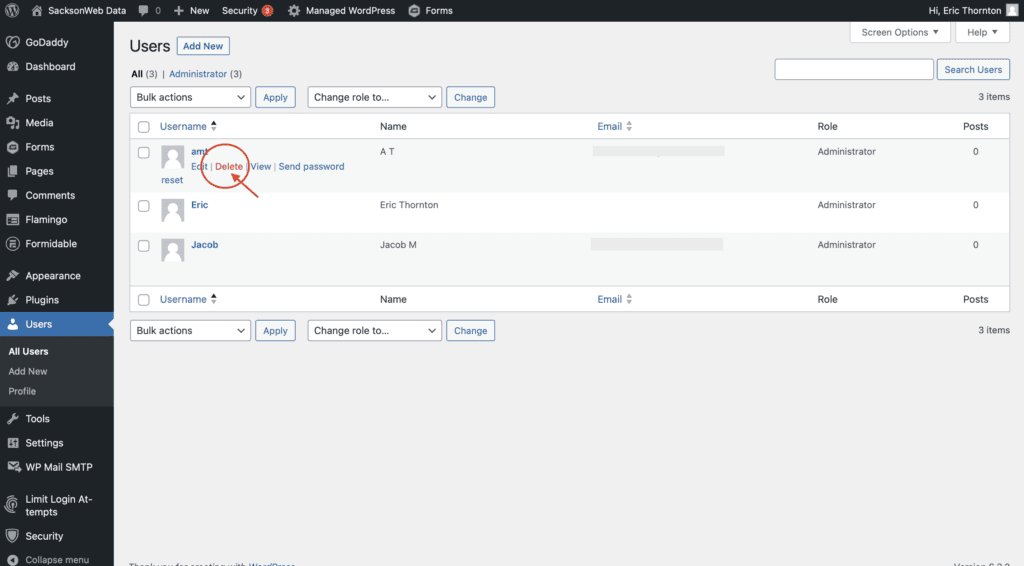This screenshot has height=566, width=1024.
Task: Tick the checkbox for user Eric
Action: pos(144,206)
